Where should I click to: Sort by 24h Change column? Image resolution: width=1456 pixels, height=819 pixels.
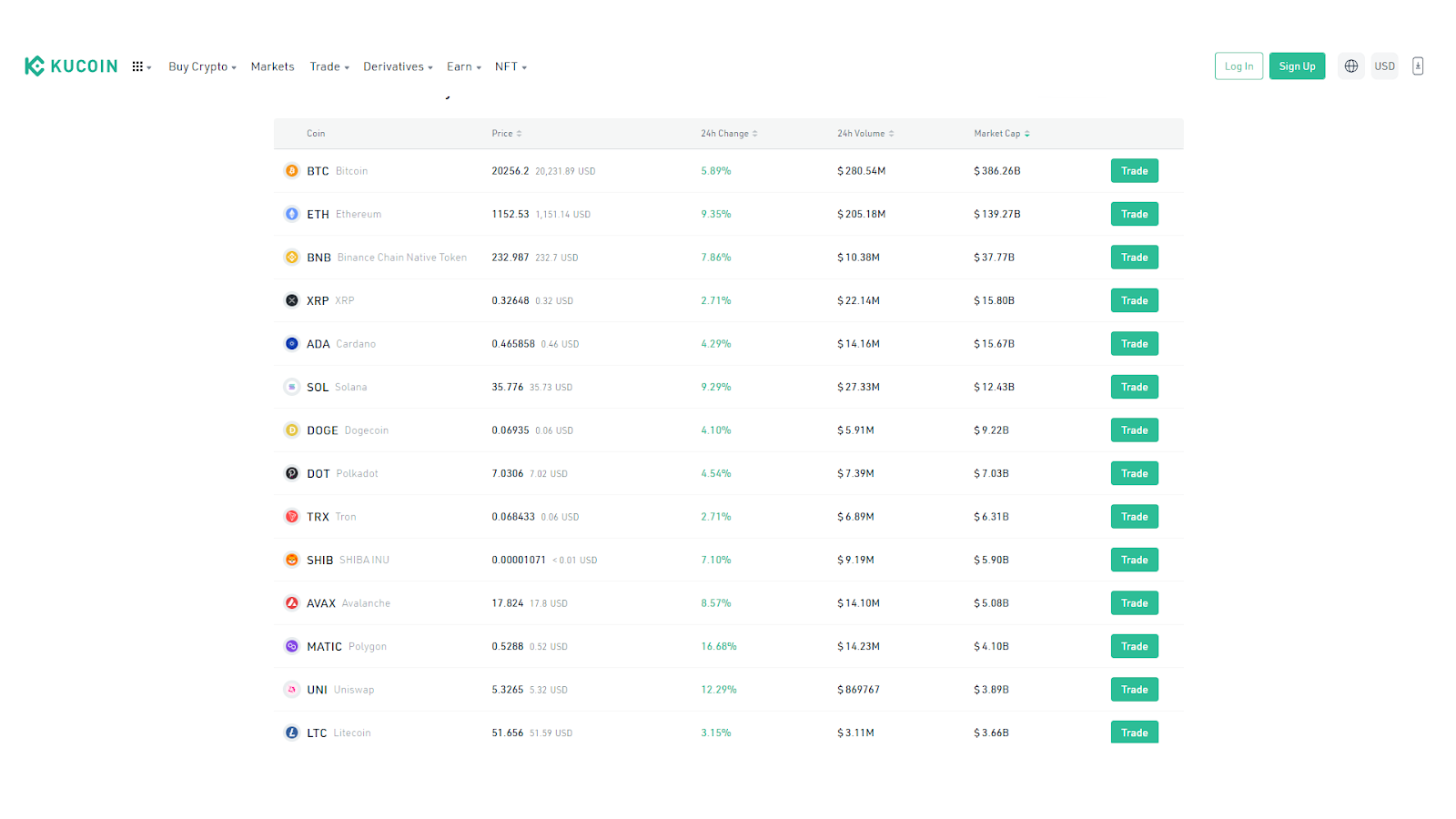coord(729,134)
